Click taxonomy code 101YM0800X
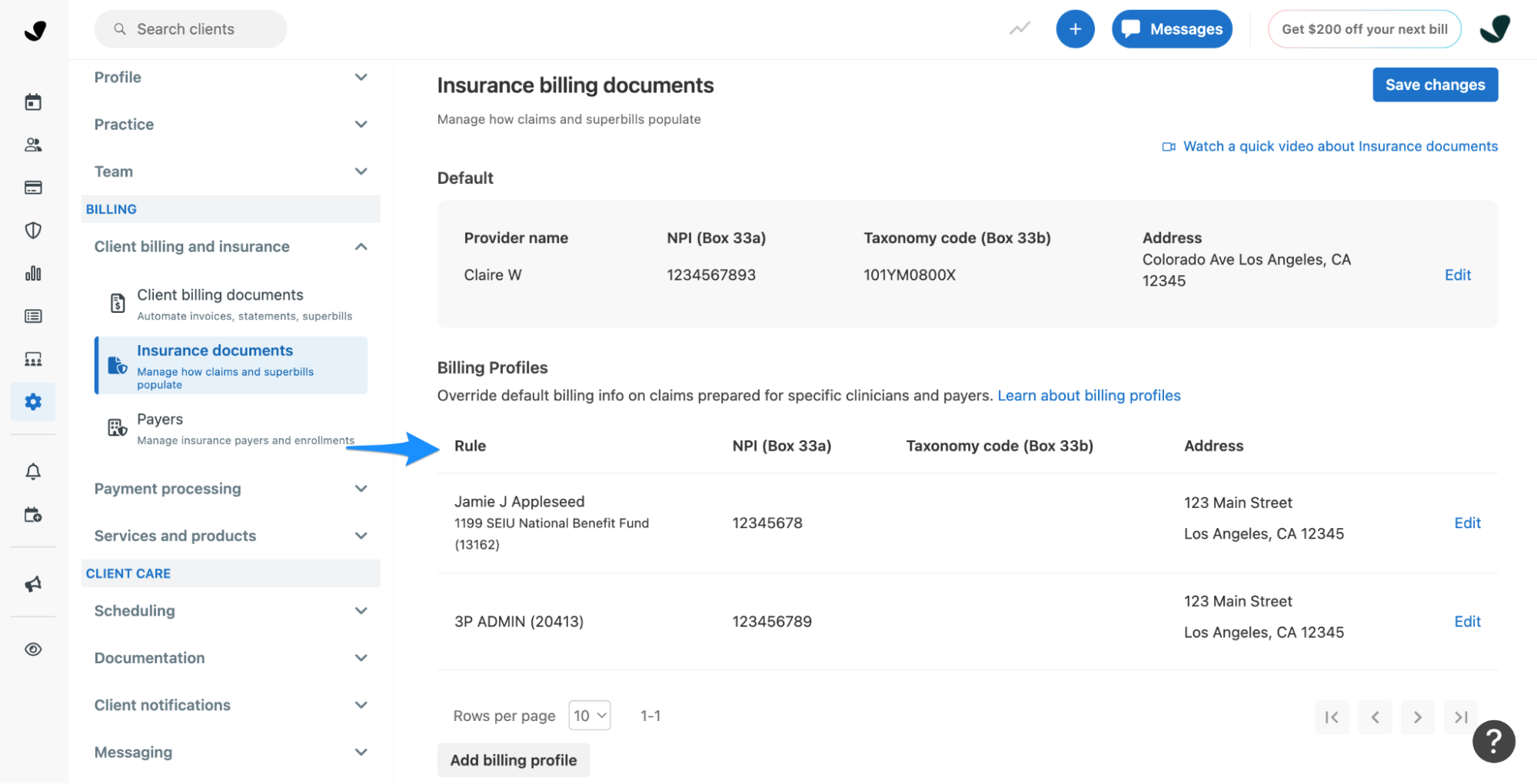Image resolution: width=1537 pixels, height=784 pixels. 910,274
